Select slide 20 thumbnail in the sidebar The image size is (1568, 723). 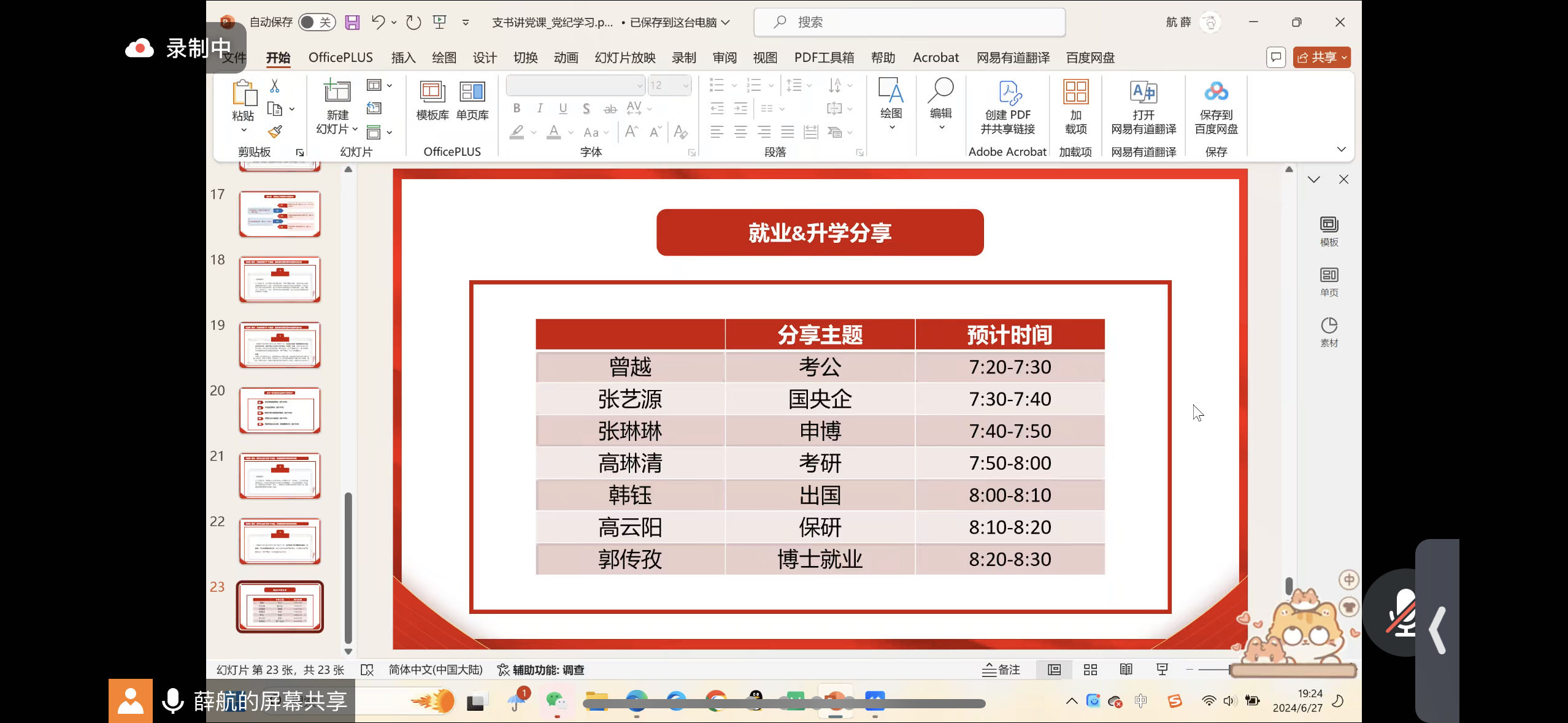(x=280, y=410)
